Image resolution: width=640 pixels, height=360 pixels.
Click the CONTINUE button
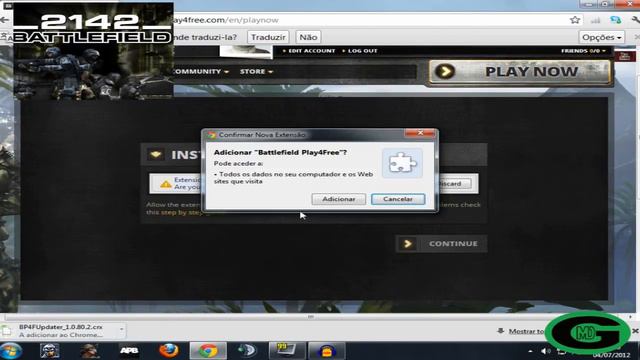(441, 244)
